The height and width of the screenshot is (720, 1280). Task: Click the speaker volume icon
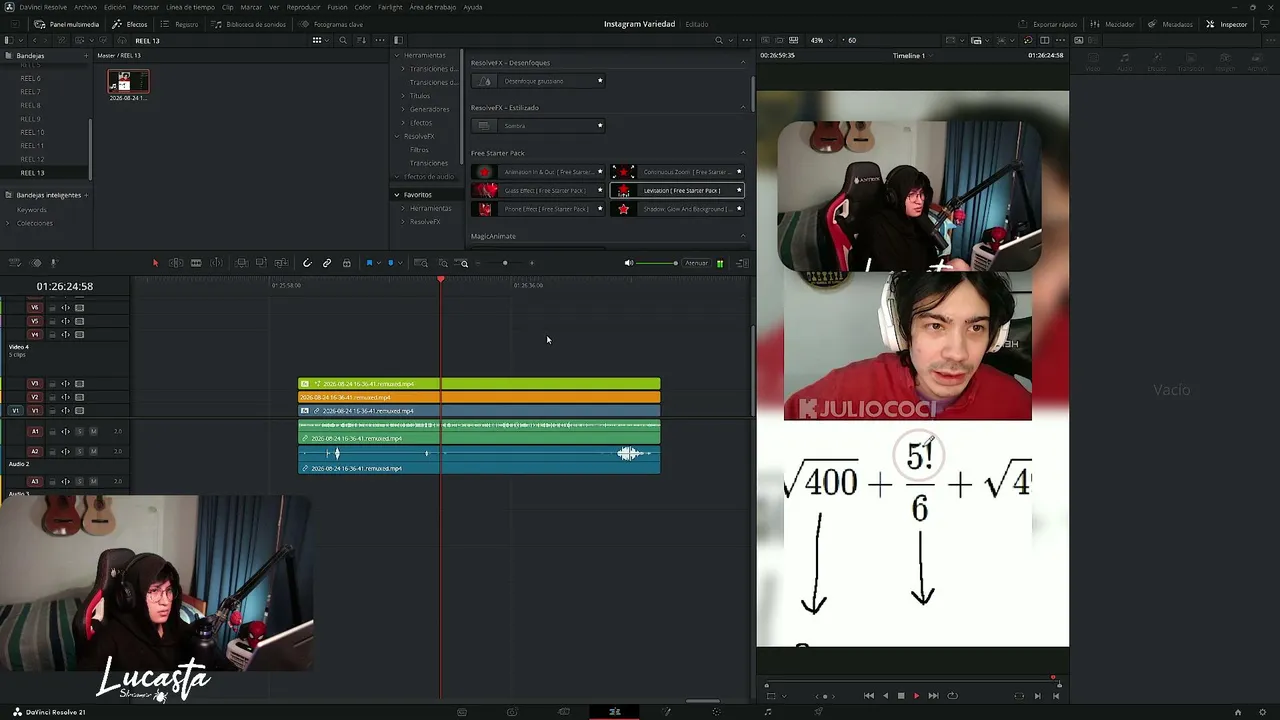629,263
